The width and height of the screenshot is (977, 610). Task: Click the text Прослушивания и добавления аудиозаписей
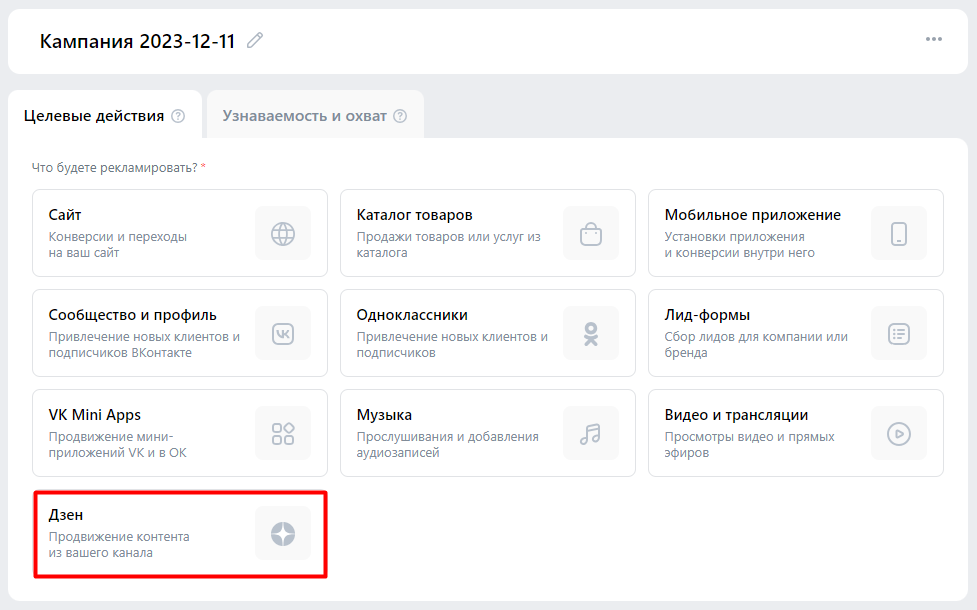click(x=447, y=444)
